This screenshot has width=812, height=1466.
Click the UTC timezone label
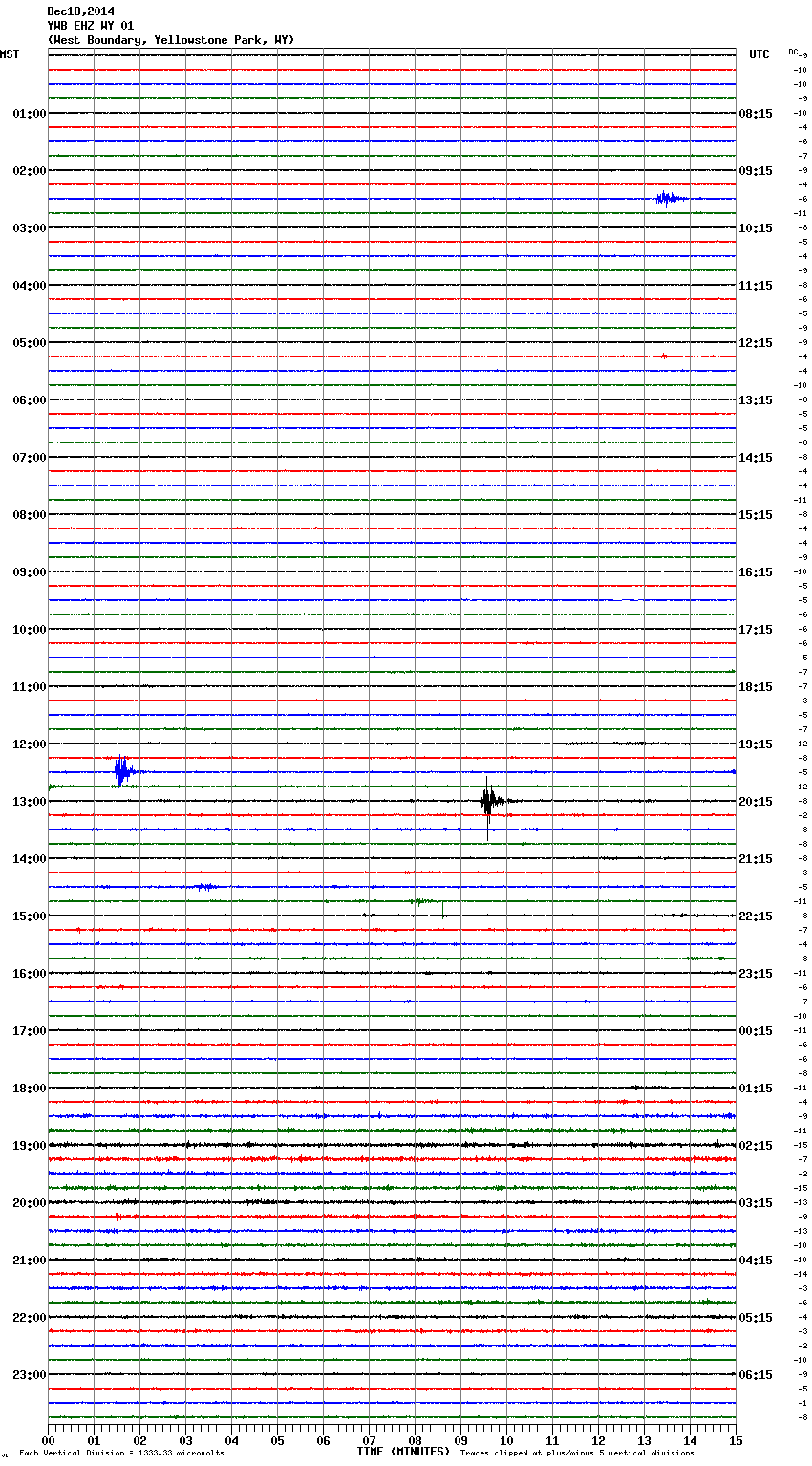coord(759,54)
